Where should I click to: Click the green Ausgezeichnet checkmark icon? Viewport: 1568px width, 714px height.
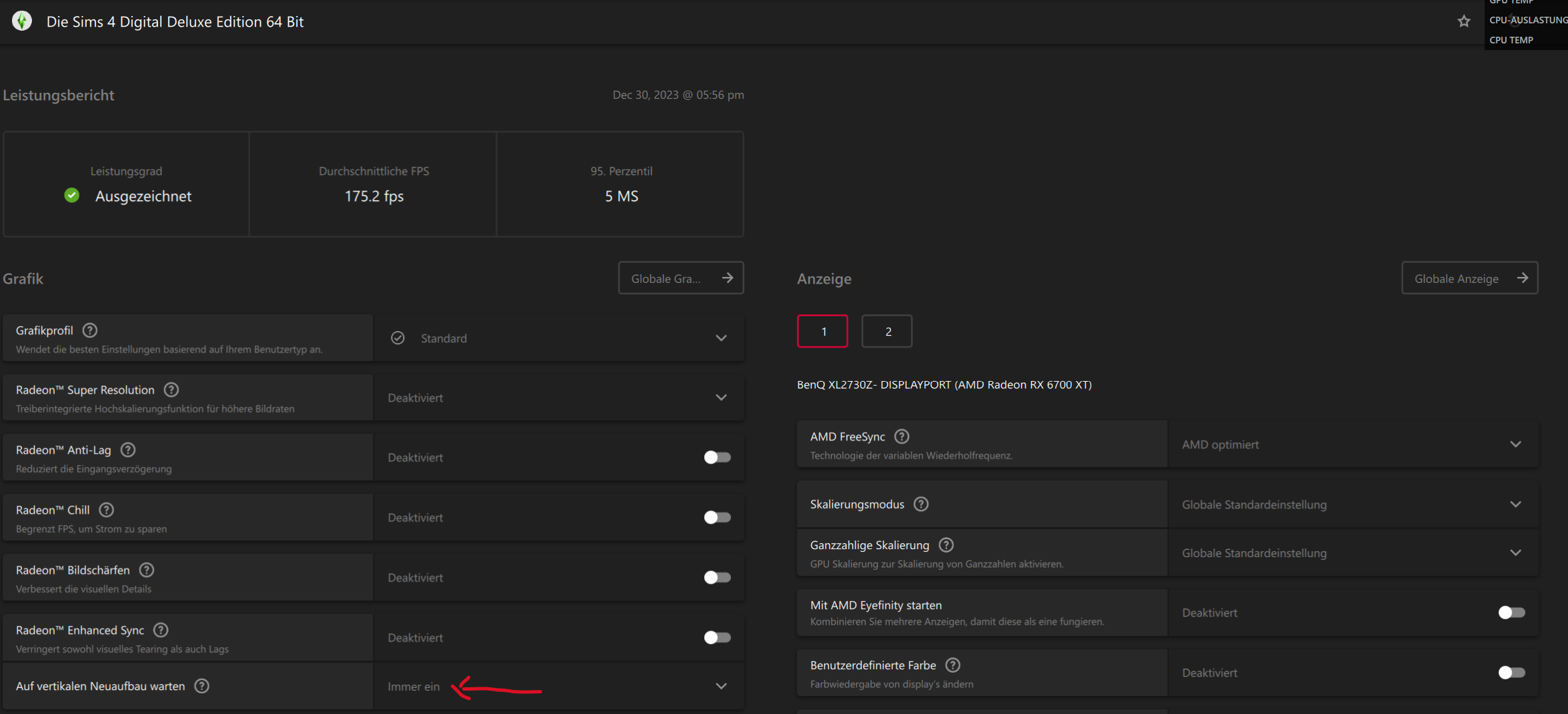(72, 196)
